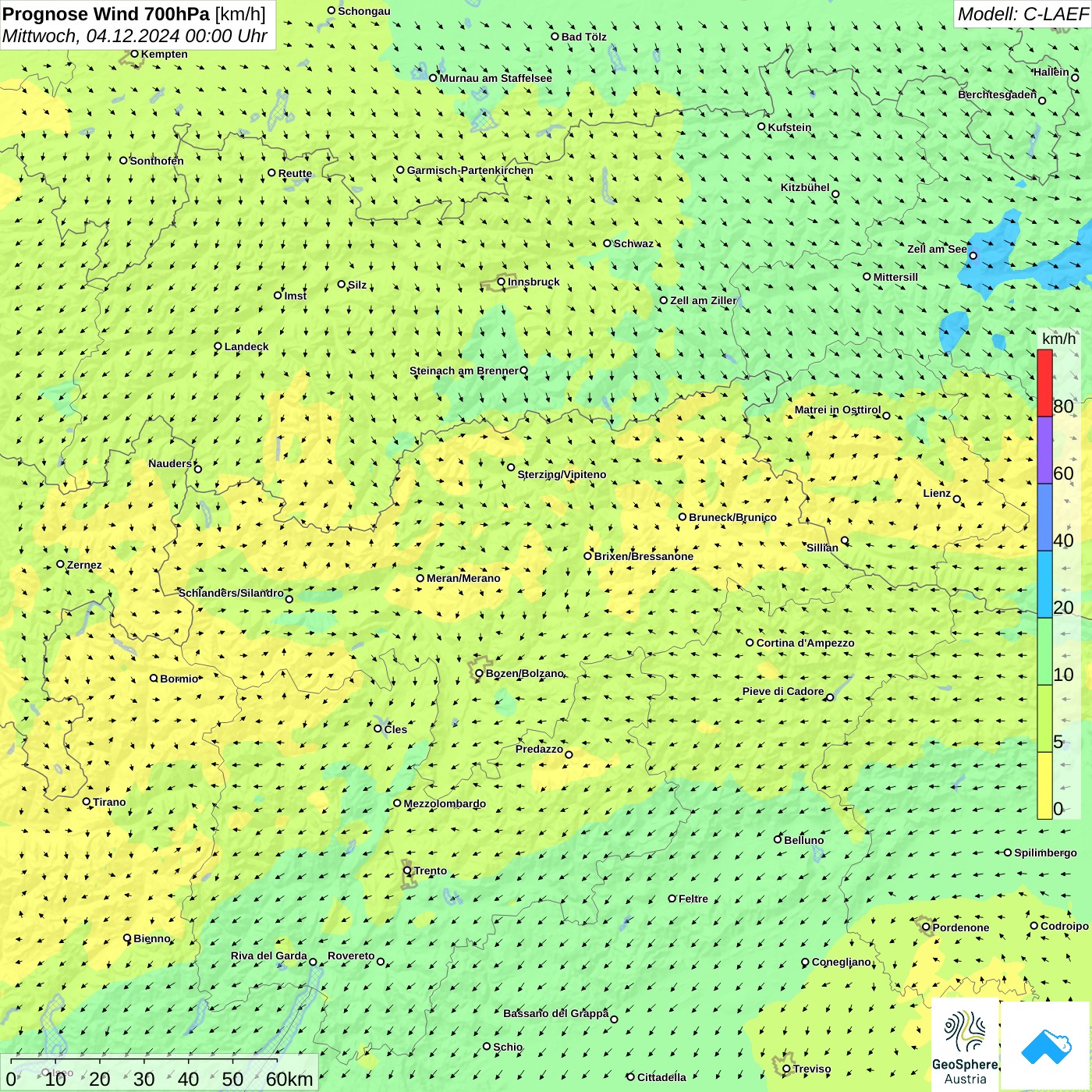The width and height of the screenshot is (1092, 1092).
Task: Click the GeoSphere Austria logo
Action: tap(965, 1045)
